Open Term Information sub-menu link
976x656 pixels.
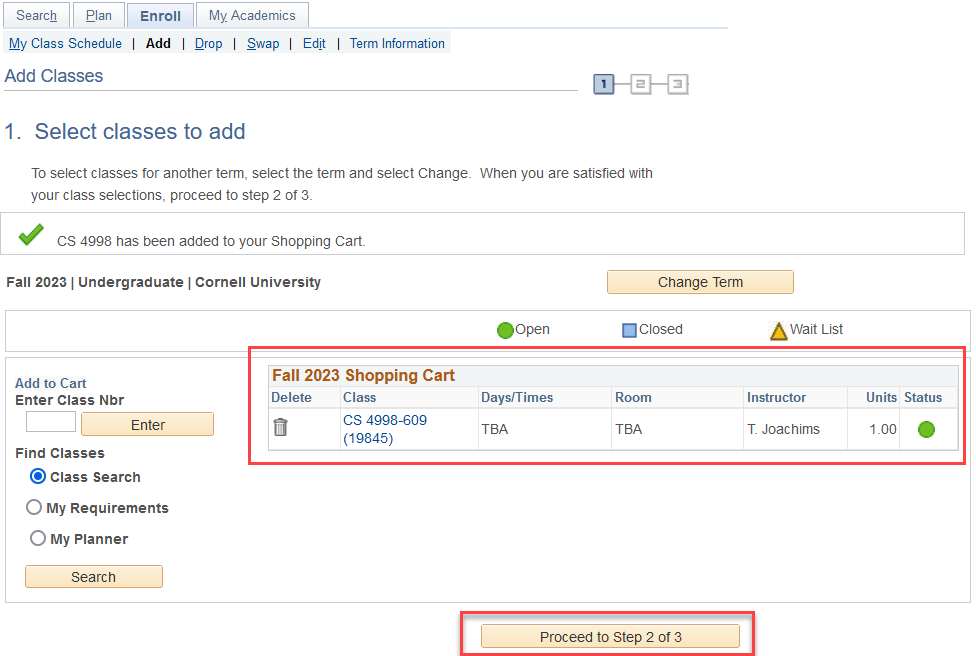tap(397, 44)
